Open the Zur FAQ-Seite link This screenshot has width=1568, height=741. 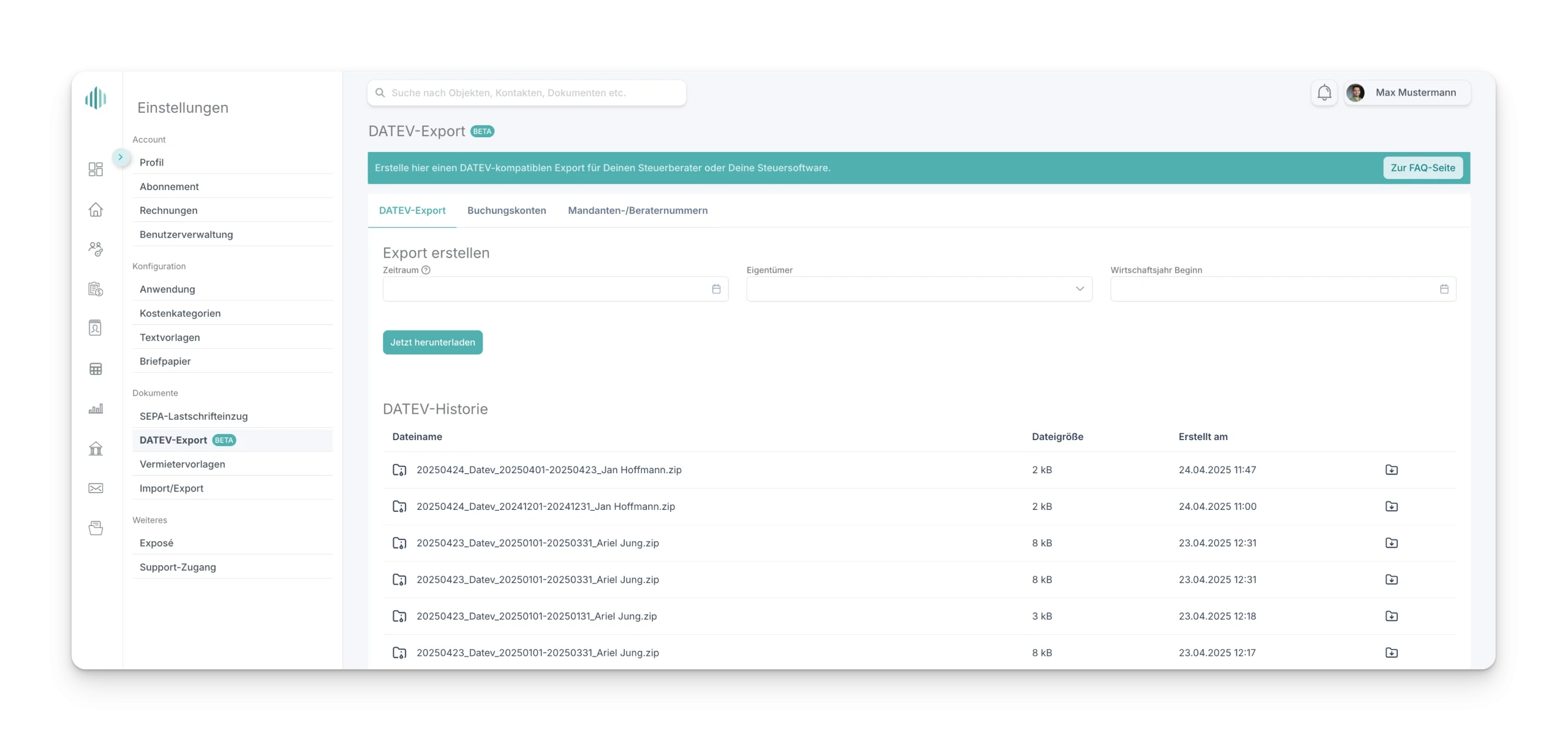pyautogui.click(x=1422, y=168)
